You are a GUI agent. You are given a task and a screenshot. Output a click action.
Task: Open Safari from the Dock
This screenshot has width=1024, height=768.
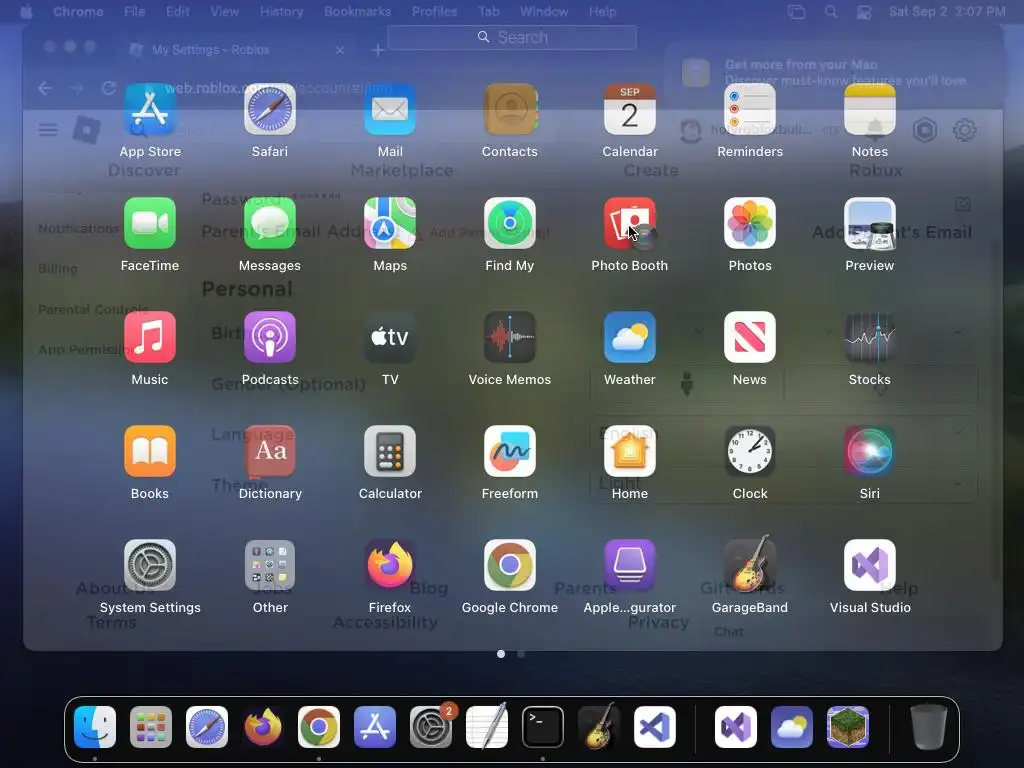[x=207, y=727]
